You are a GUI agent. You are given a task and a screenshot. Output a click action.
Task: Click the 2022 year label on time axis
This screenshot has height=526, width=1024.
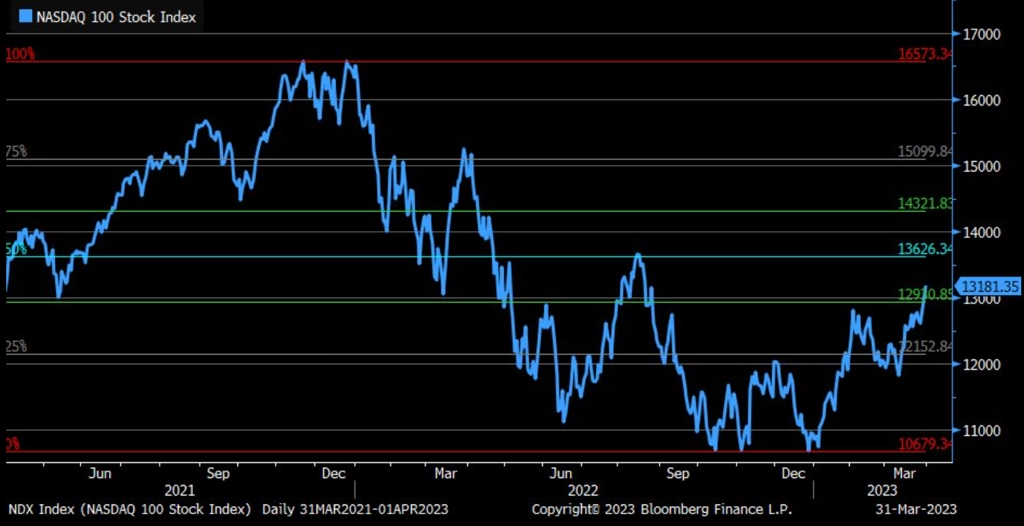pyautogui.click(x=583, y=490)
